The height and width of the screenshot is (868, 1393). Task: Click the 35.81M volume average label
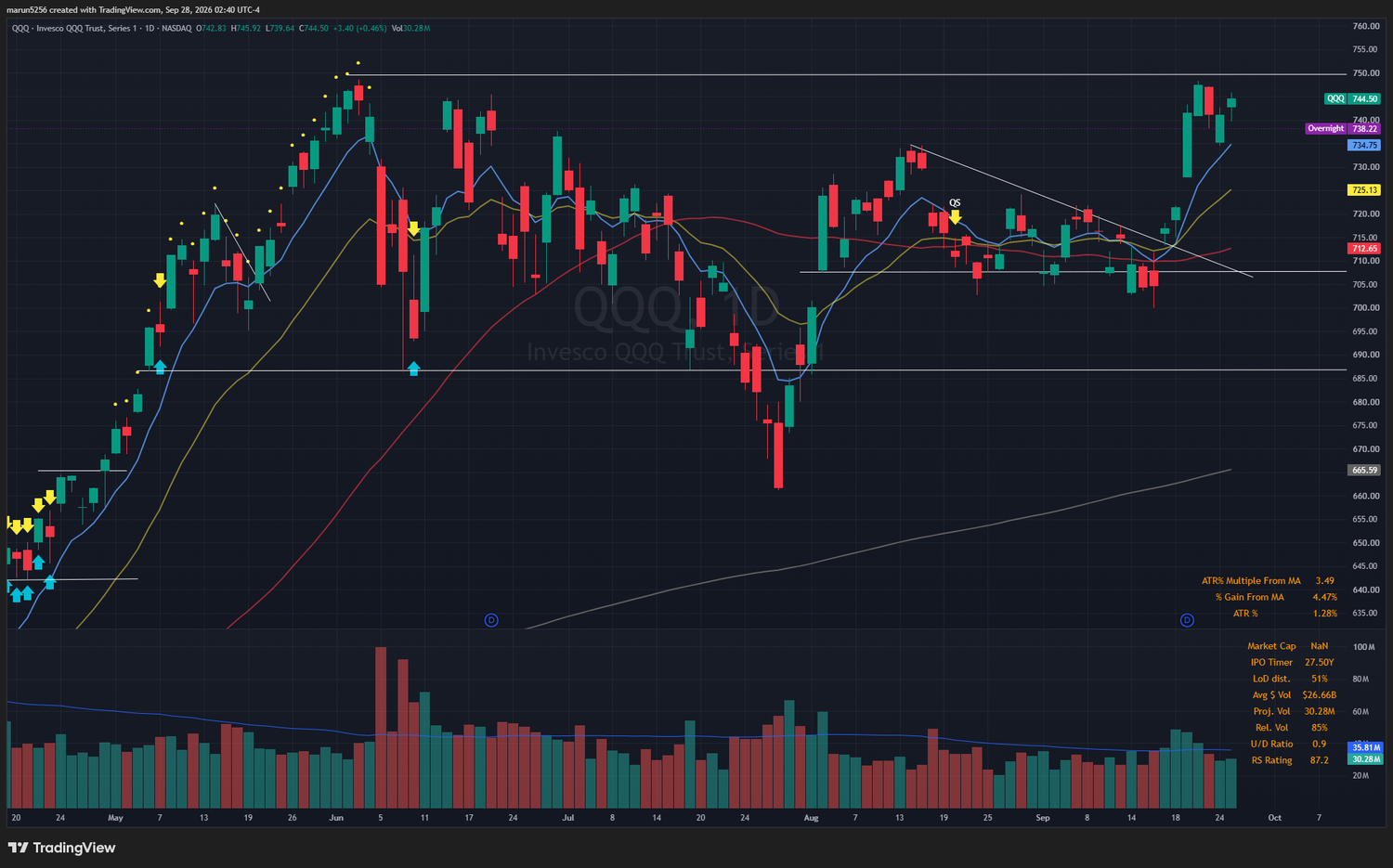[x=1365, y=747]
